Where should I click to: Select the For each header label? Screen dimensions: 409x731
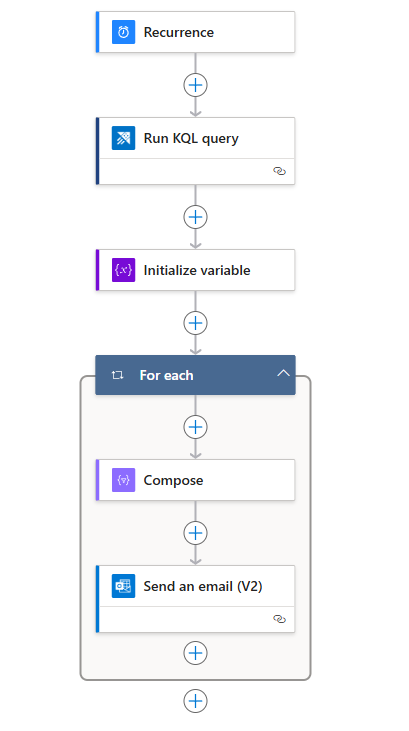click(x=166, y=375)
